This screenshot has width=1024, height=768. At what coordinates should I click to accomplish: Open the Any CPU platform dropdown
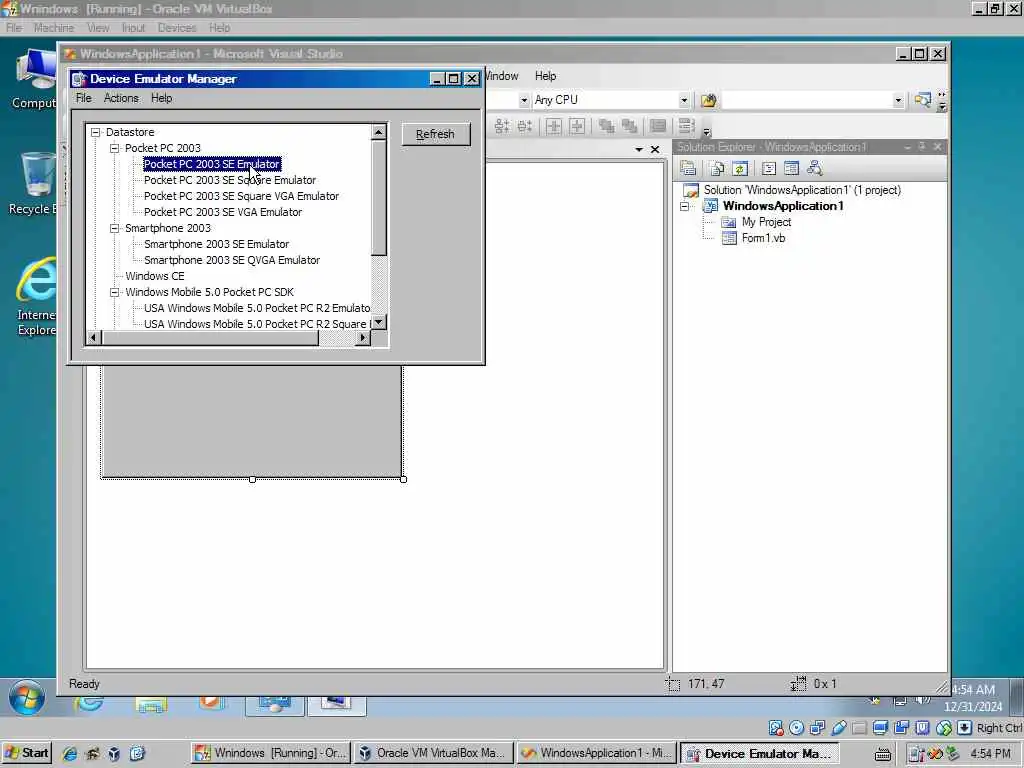684,100
